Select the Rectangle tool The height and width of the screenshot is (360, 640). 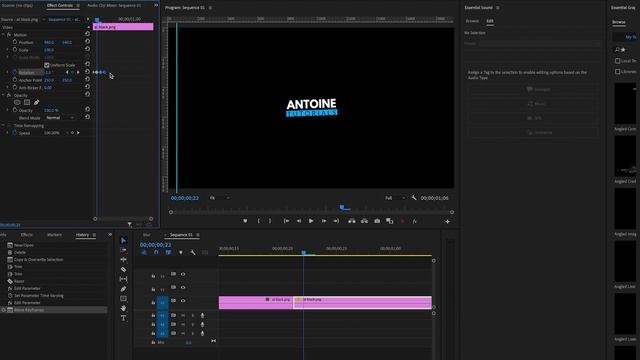(x=123, y=299)
